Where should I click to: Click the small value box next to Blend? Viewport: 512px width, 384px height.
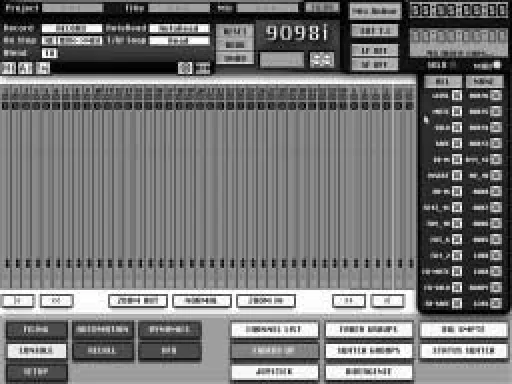(x=49, y=53)
